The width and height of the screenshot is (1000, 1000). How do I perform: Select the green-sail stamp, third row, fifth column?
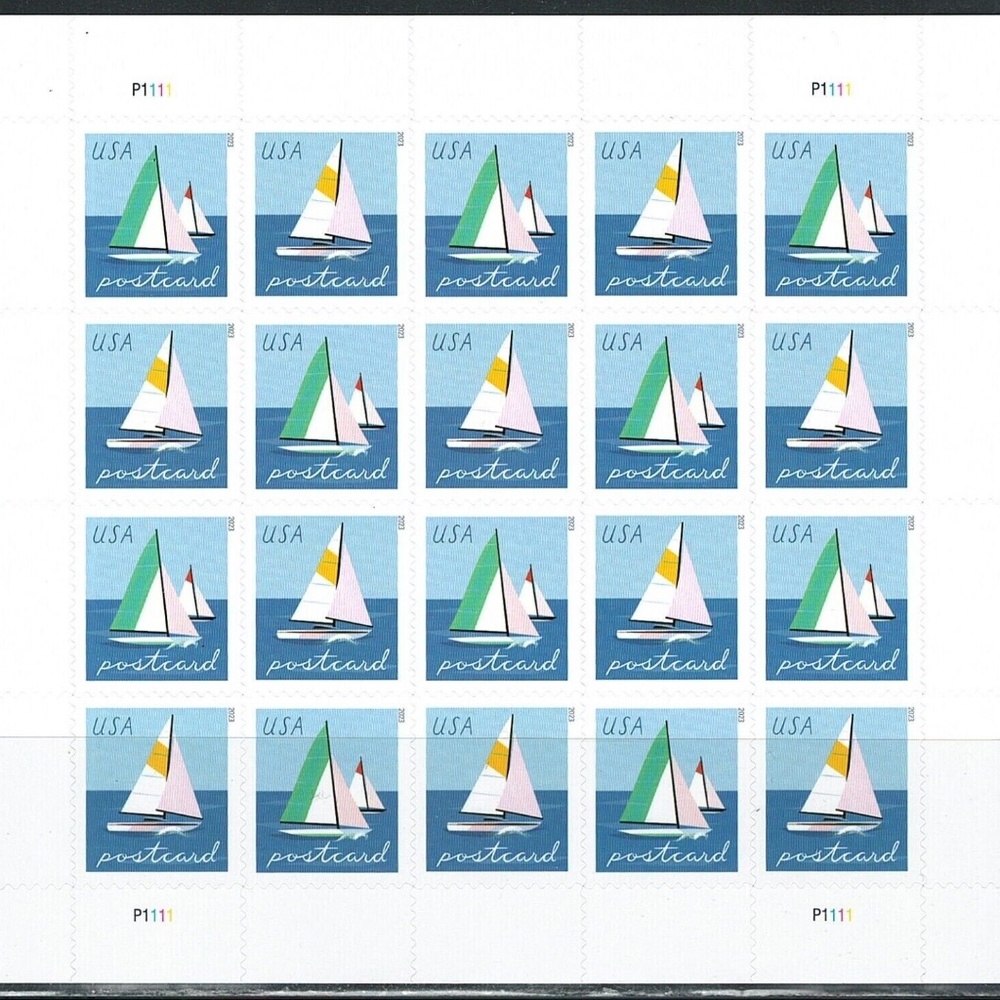836,598
